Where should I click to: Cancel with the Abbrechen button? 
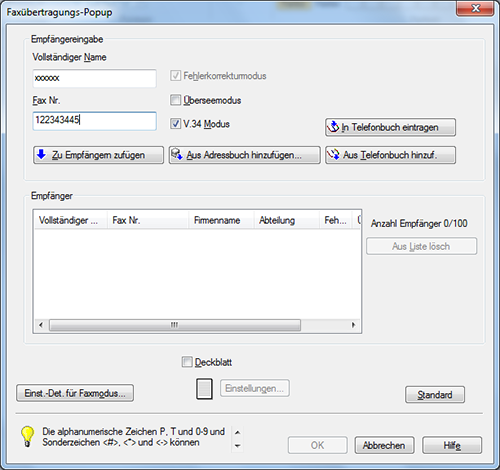coord(384,445)
